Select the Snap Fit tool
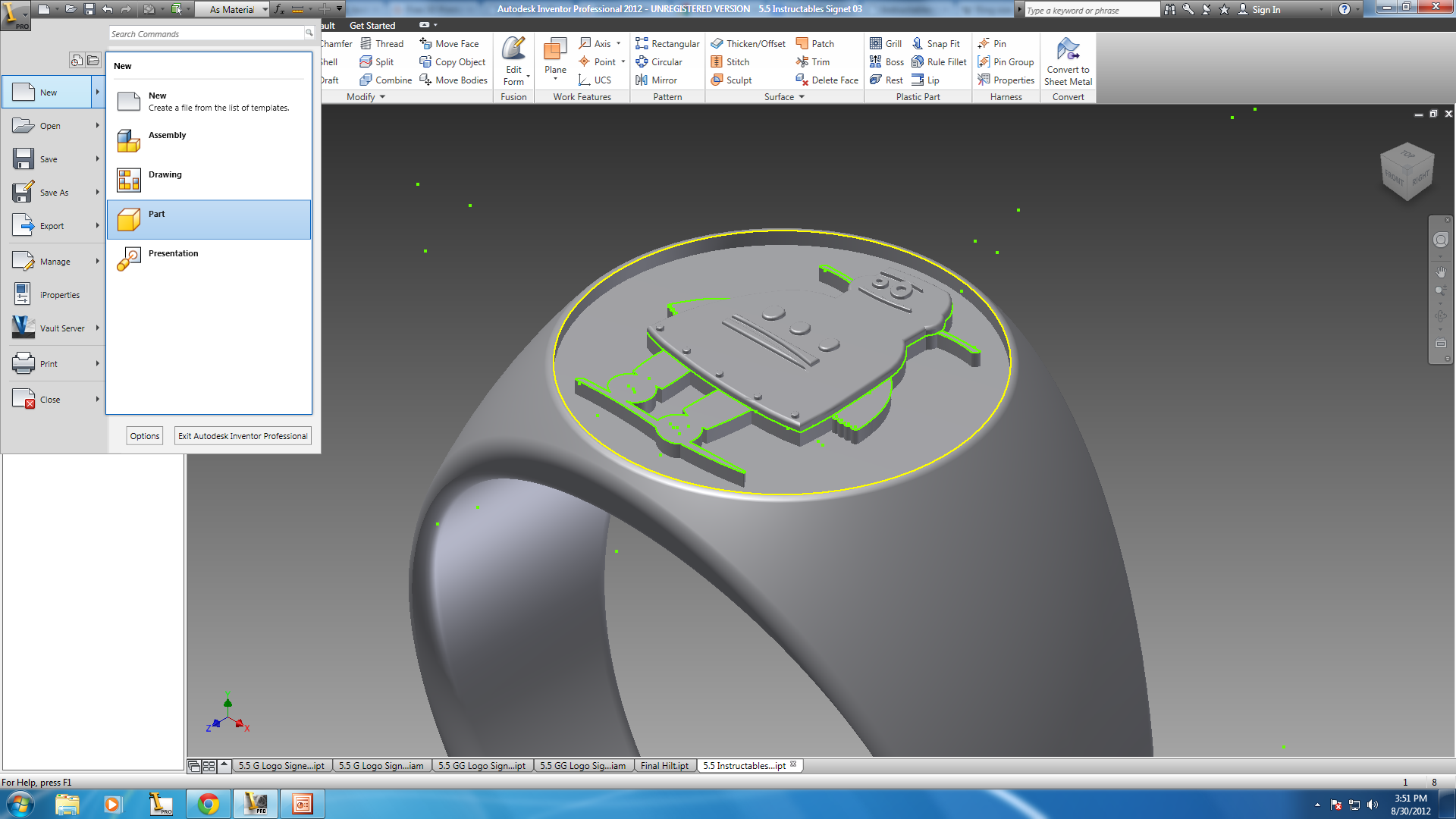Viewport: 1456px width, 819px height. 936,44
